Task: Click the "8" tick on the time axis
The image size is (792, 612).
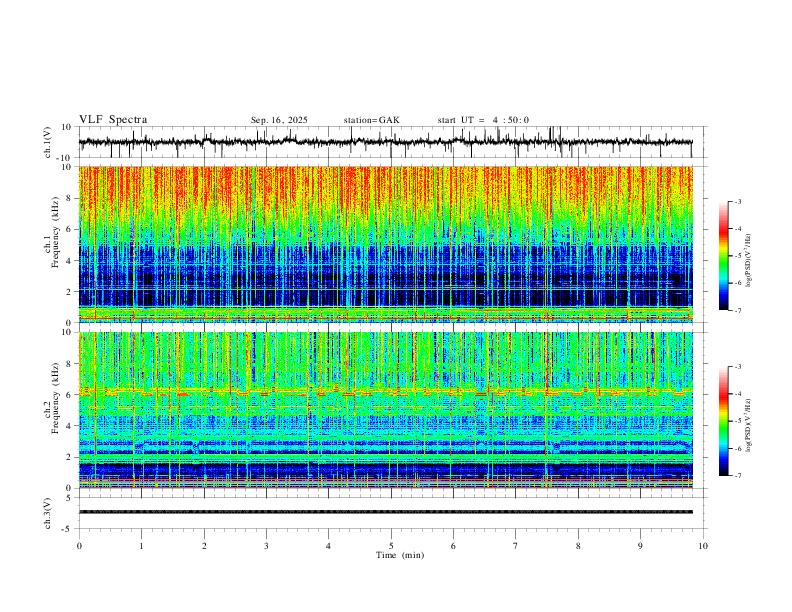Action: 578,546
